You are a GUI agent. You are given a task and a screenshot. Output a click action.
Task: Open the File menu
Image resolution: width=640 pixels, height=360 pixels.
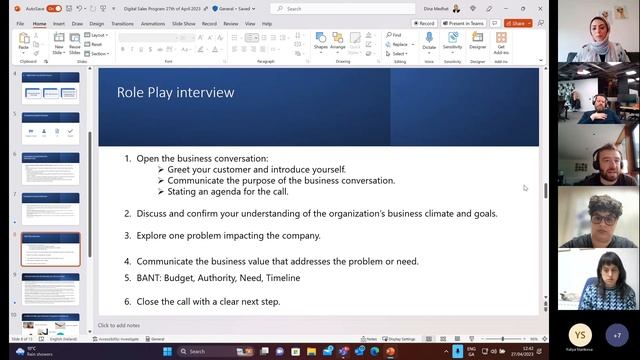(x=20, y=24)
